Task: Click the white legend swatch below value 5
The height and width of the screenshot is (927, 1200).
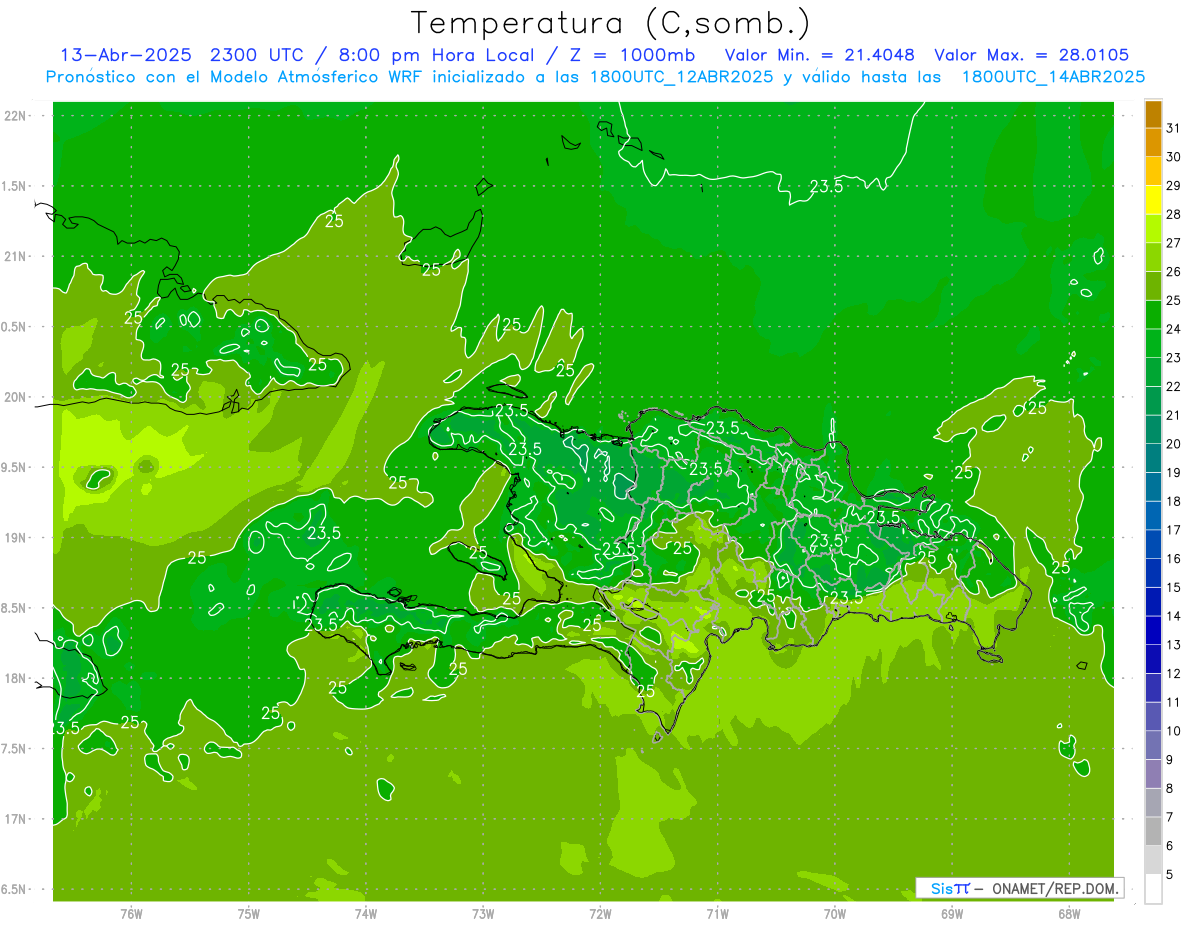Action: (1153, 889)
